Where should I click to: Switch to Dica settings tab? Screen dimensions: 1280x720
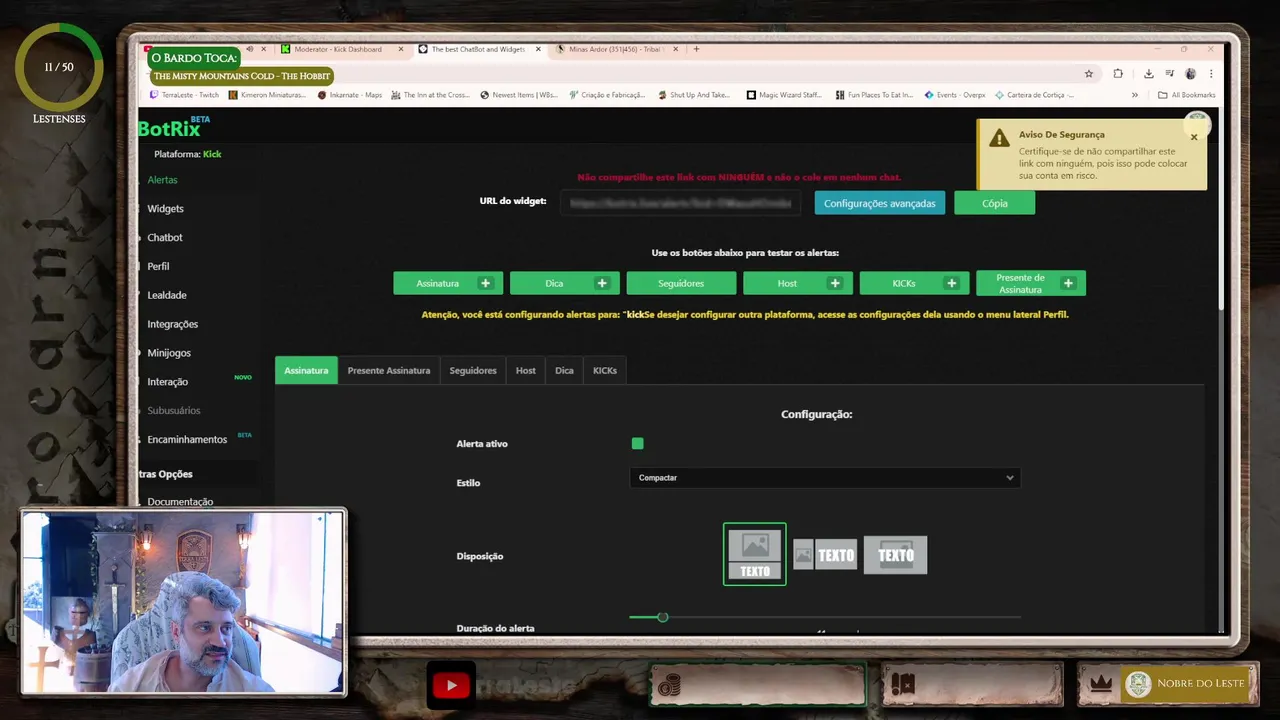click(x=564, y=370)
